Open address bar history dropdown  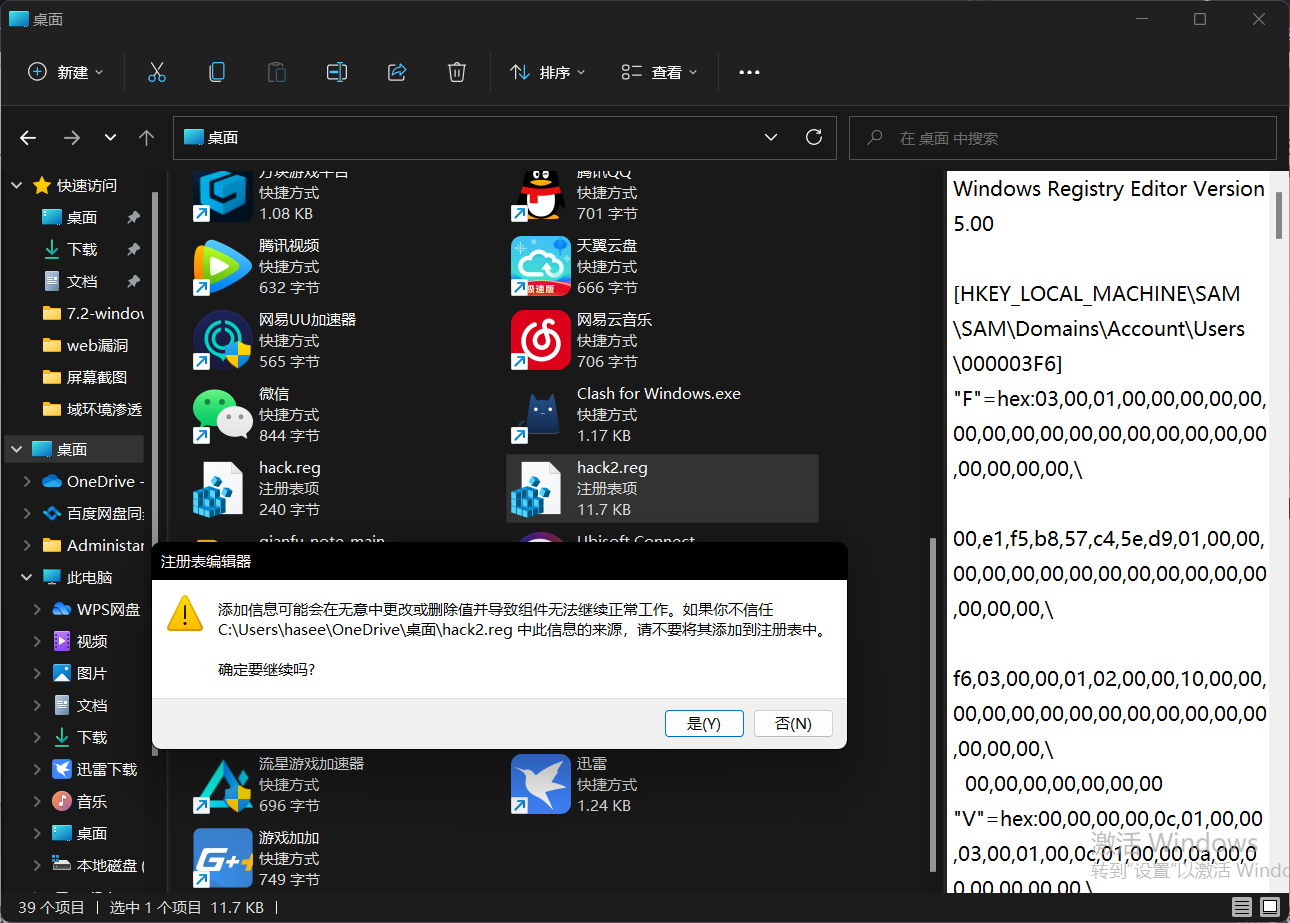pos(771,138)
